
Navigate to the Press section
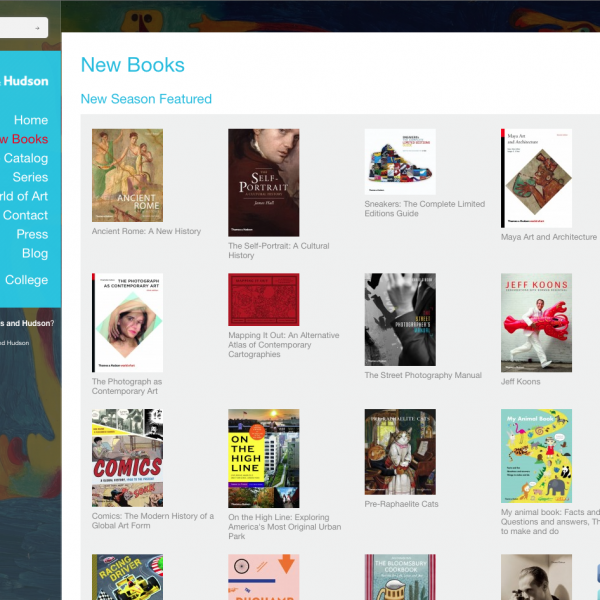pos(32,234)
